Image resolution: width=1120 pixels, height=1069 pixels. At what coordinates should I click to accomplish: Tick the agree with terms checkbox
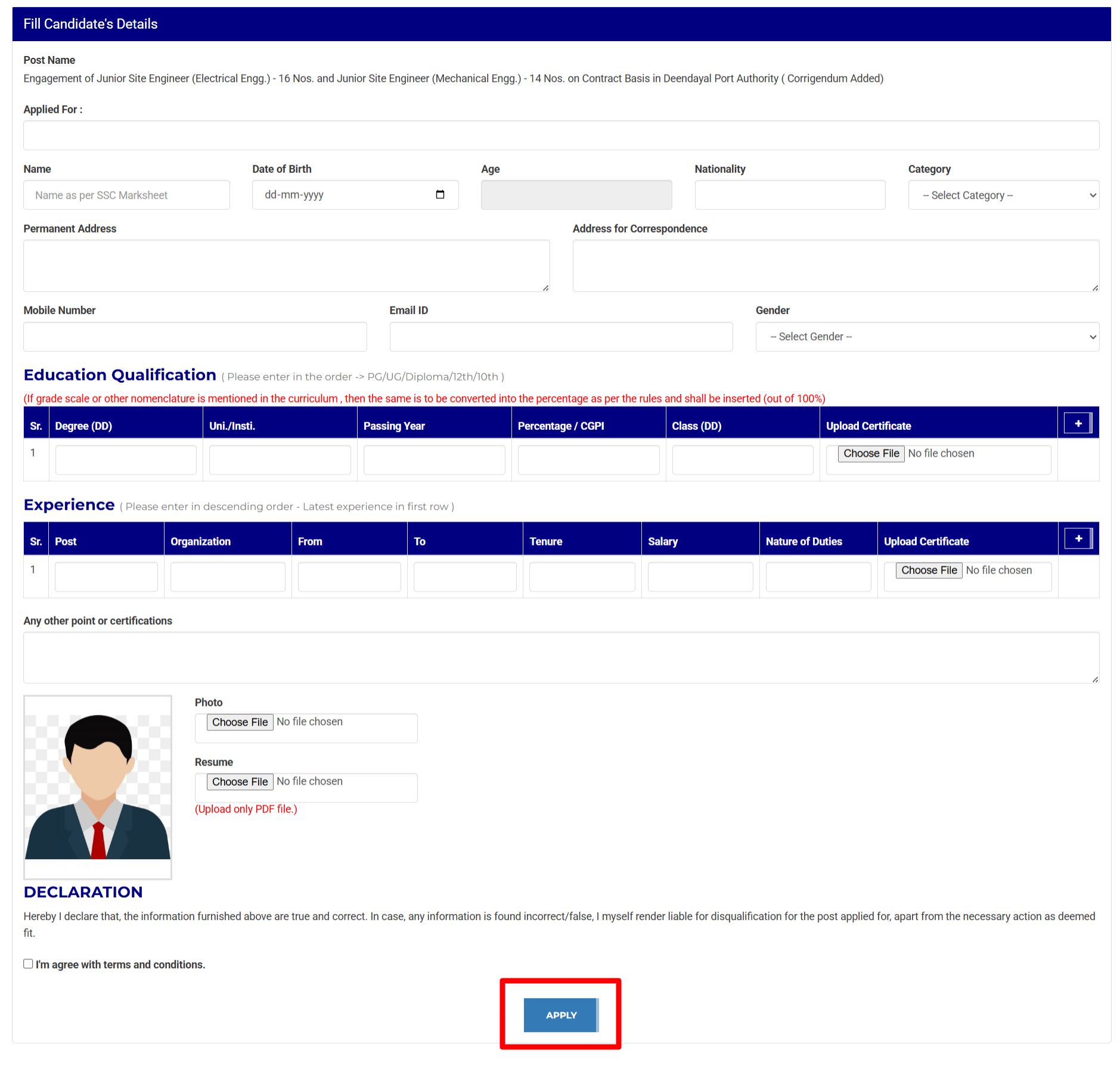[28, 964]
